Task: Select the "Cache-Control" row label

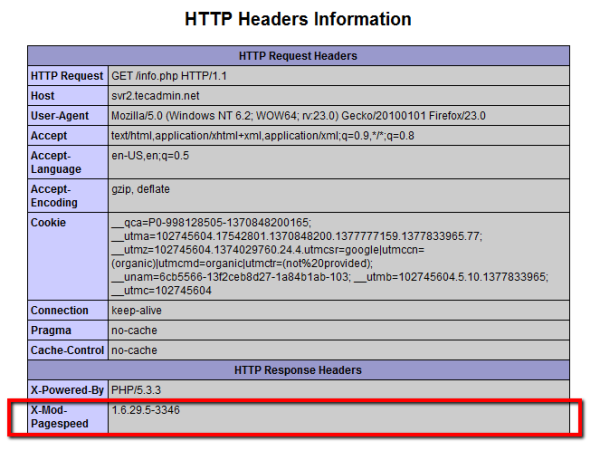Action: (x=67, y=351)
